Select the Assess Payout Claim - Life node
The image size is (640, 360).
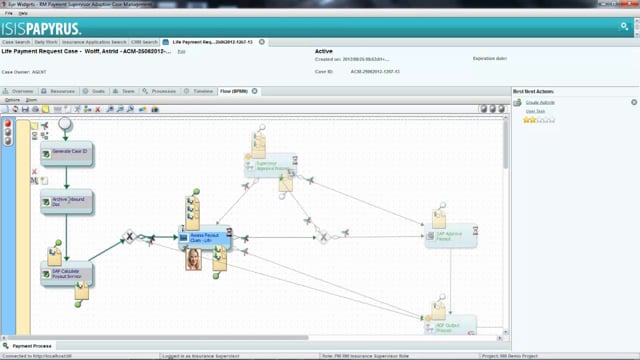click(x=205, y=238)
